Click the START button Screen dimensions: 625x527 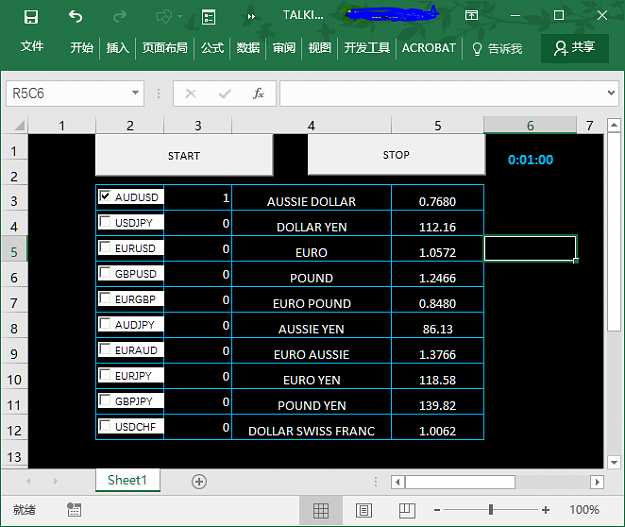(x=184, y=155)
